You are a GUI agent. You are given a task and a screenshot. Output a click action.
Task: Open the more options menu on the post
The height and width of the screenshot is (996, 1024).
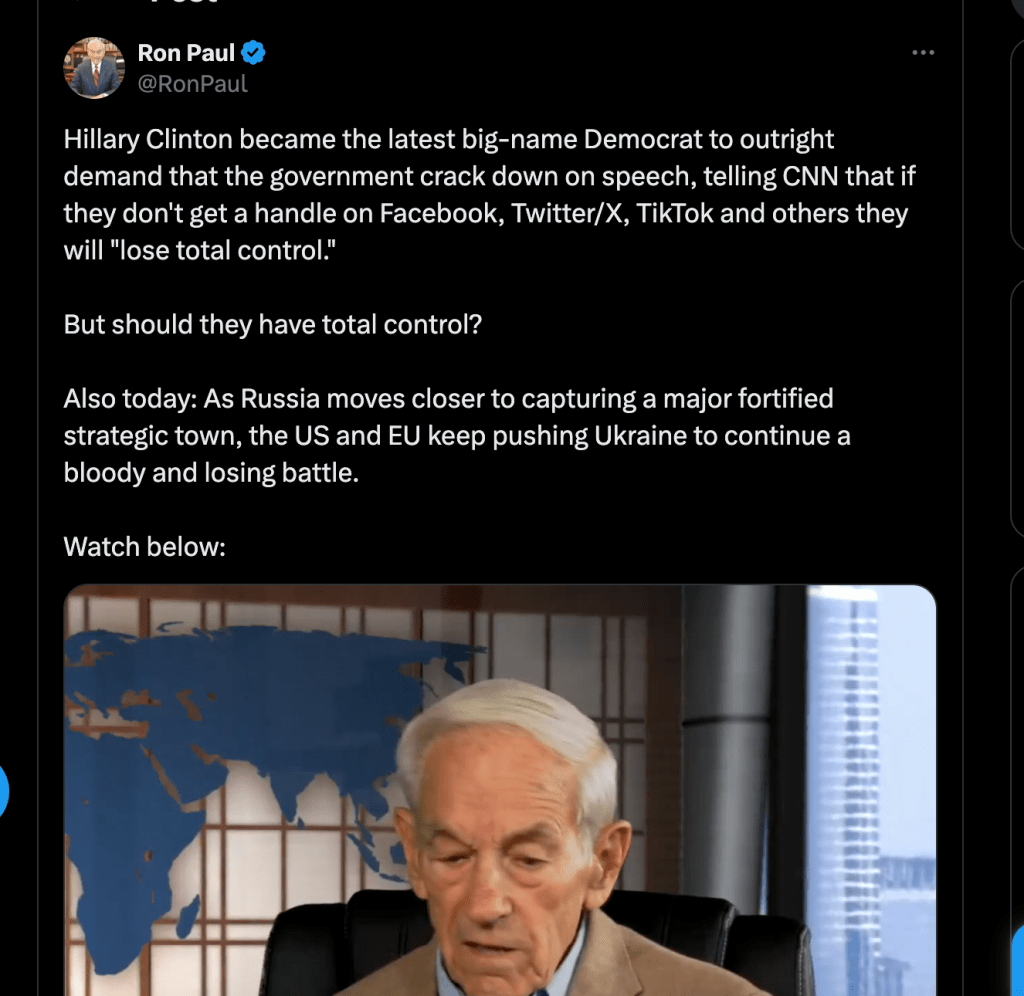(922, 53)
